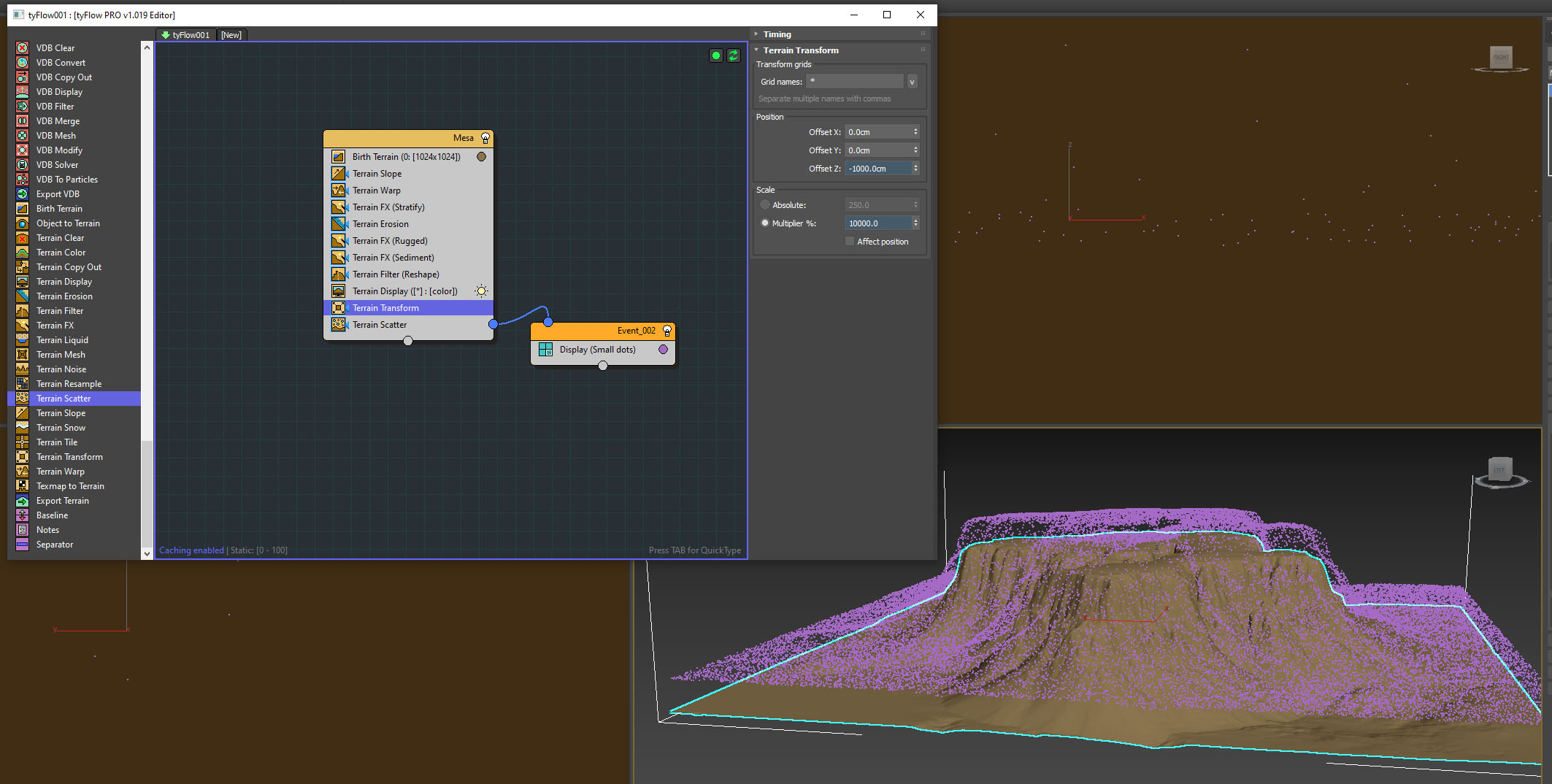Click the Terrain Warp icon in Mesa event
The width and height of the screenshot is (1552, 784).
(339, 191)
